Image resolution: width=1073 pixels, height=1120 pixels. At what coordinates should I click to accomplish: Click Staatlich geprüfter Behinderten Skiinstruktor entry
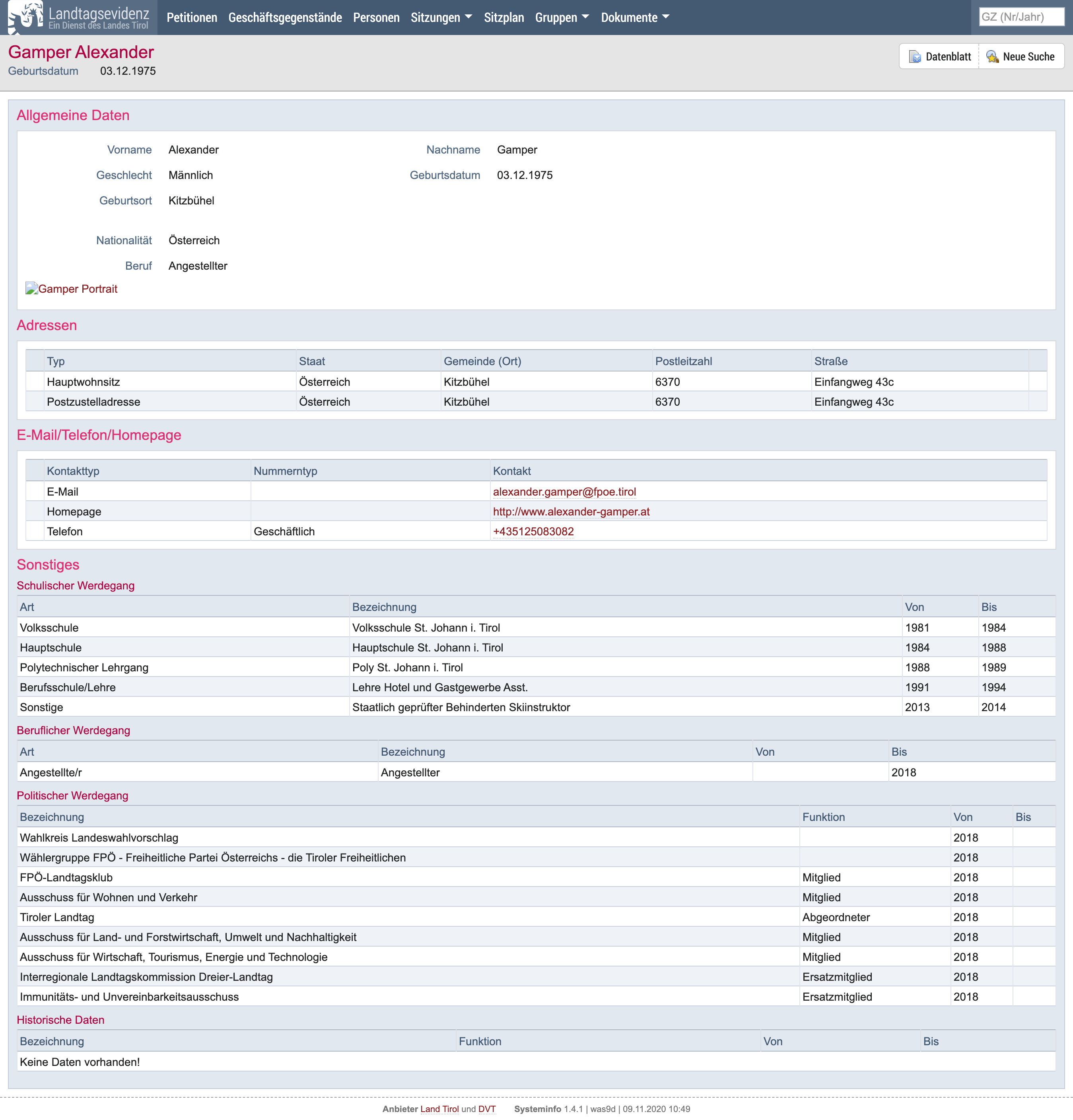[x=461, y=708]
